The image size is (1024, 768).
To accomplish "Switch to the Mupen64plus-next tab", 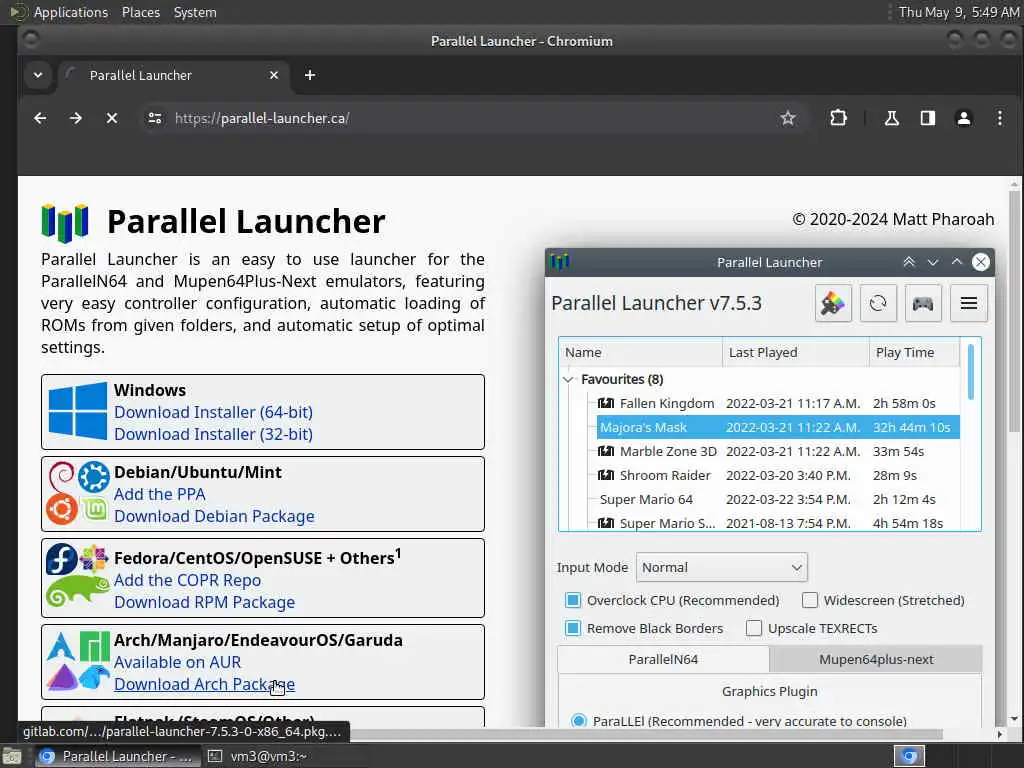I will 876,660.
